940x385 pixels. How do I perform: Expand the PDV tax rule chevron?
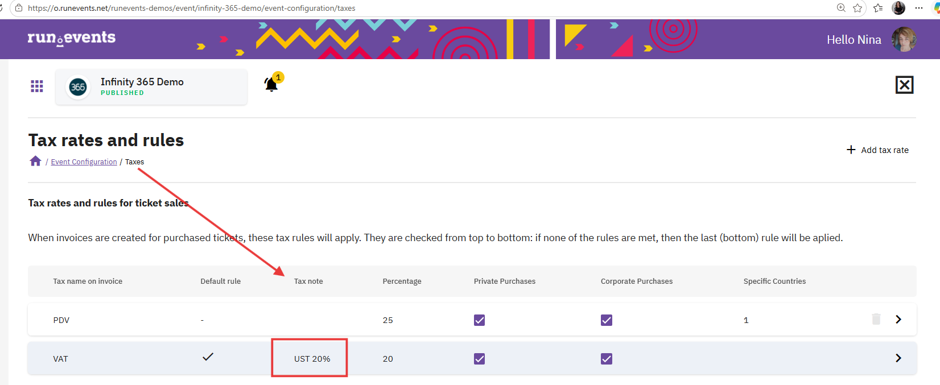(x=898, y=320)
